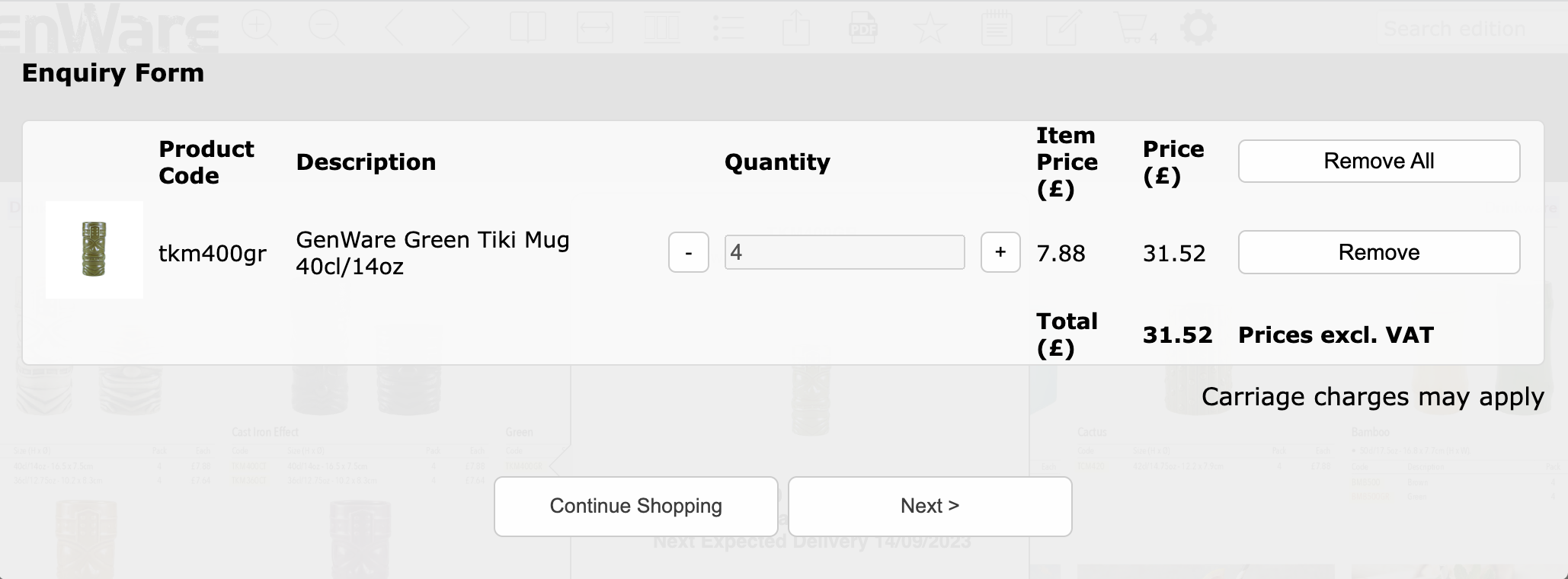
Task: Click the zoom out magnifier icon
Action: click(x=327, y=27)
